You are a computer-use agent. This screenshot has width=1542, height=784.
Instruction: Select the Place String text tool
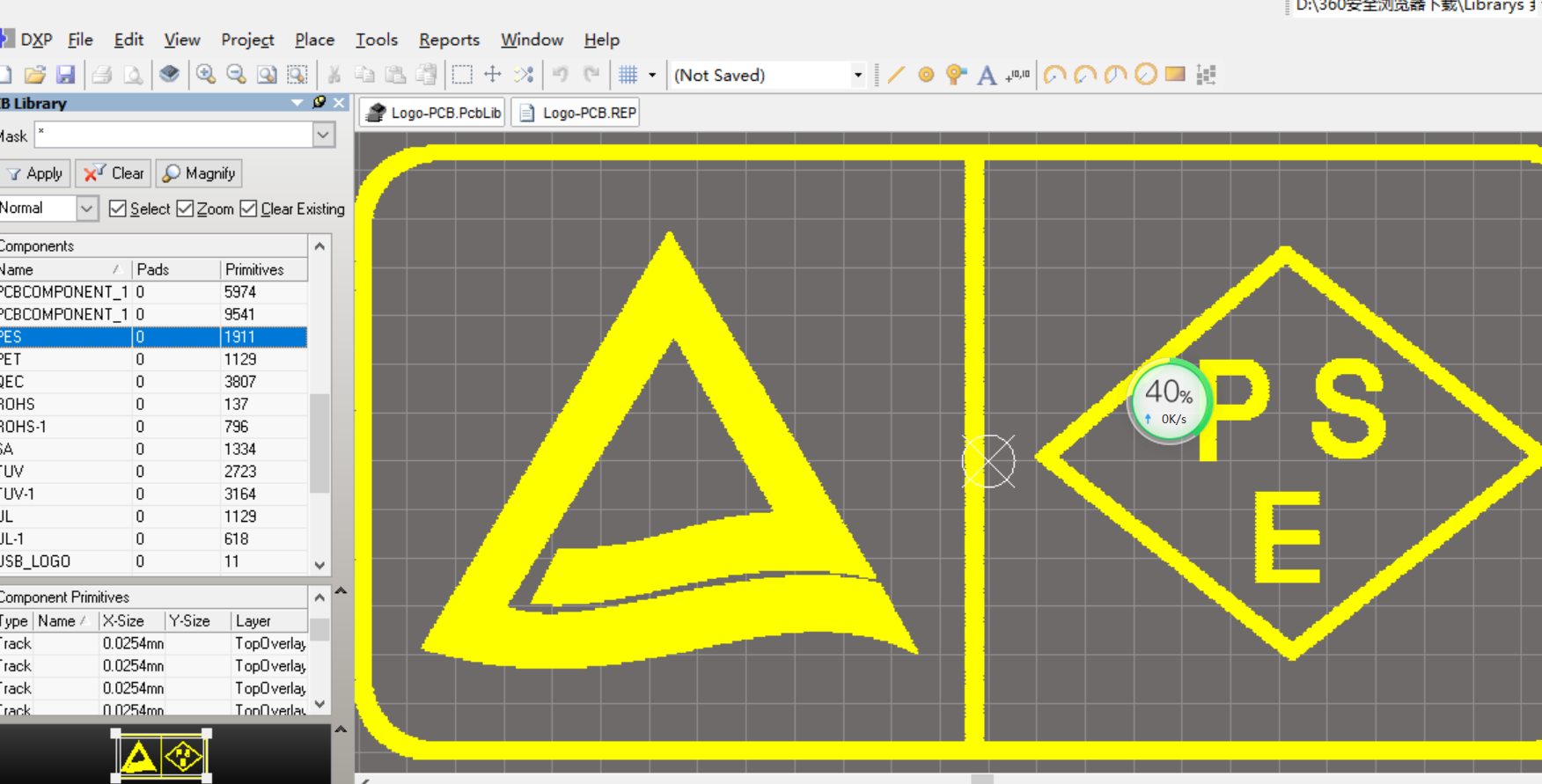coord(987,75)
